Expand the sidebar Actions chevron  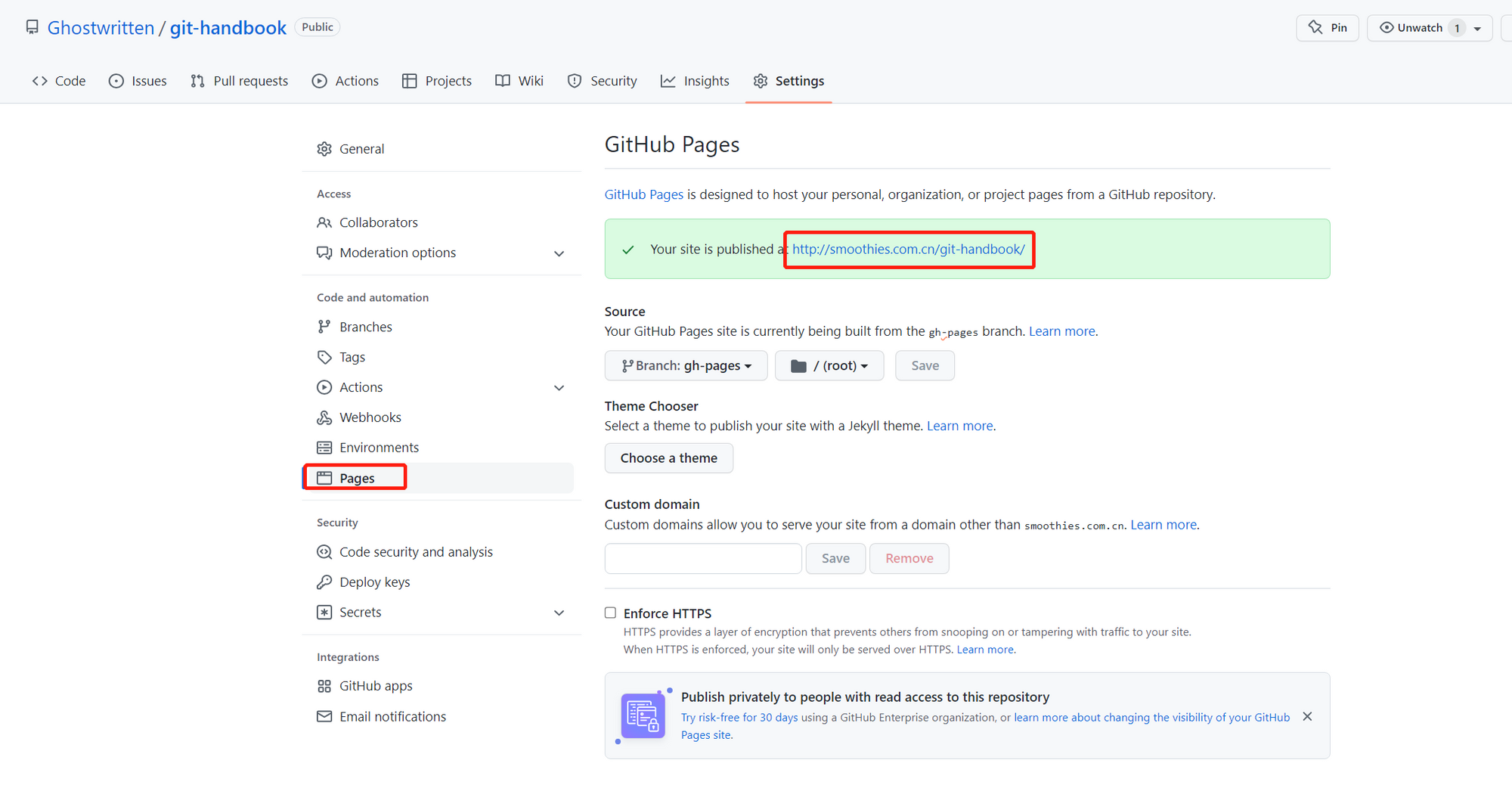tap(559, 388)
